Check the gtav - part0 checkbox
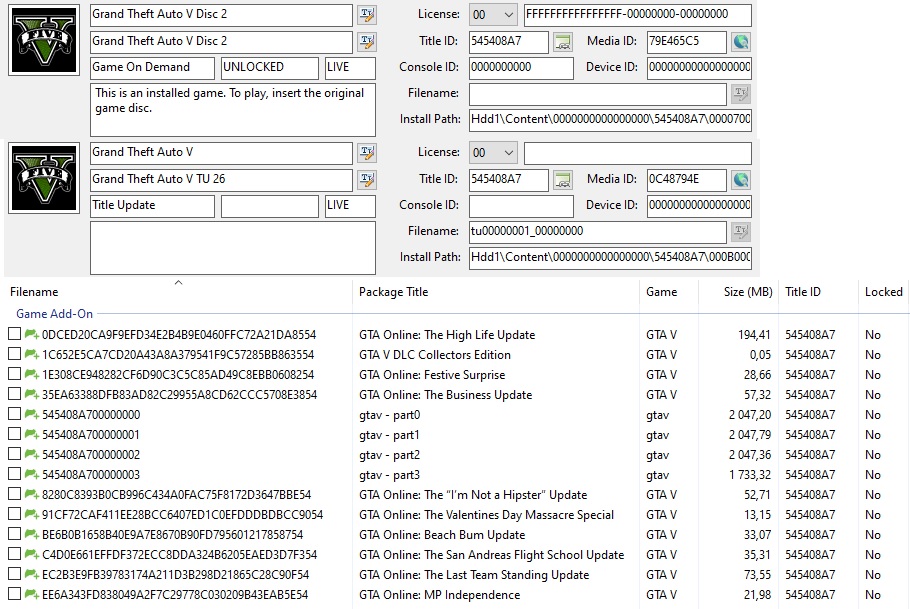The height and width of the screenshot is (609, 910). click(15, 414)
